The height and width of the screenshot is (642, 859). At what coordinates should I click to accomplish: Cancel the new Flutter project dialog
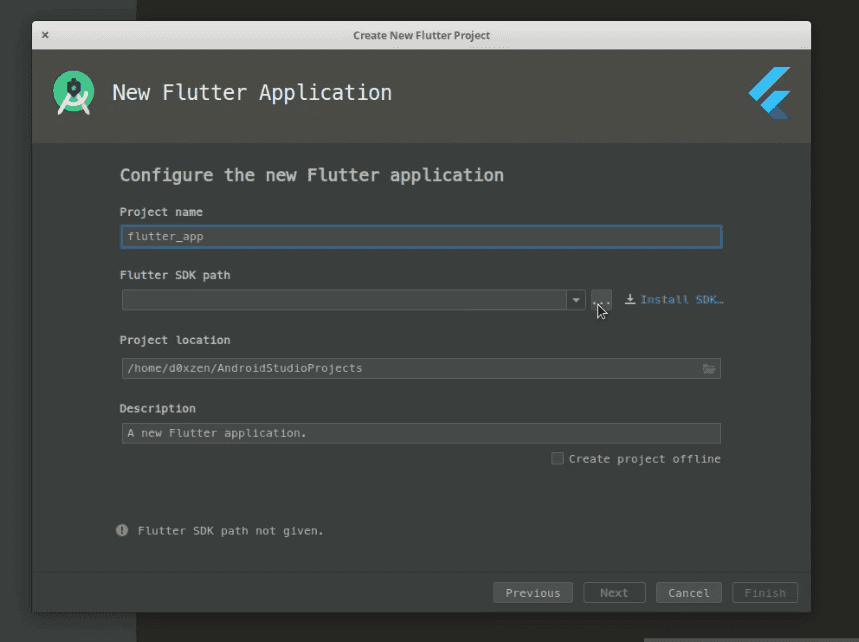tap(689, 593)
